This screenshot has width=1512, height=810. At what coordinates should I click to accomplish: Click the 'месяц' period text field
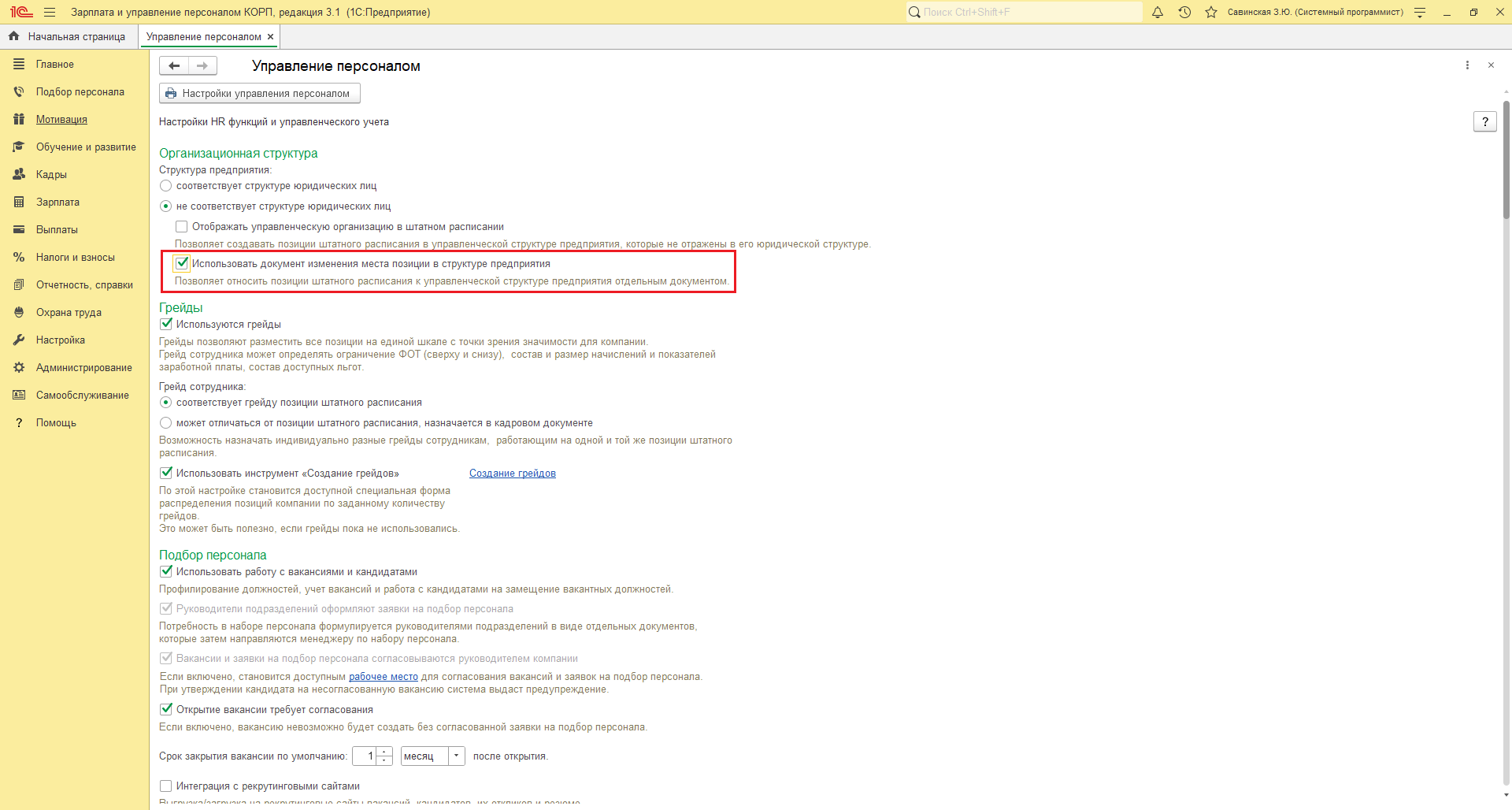tap(424, 756)
